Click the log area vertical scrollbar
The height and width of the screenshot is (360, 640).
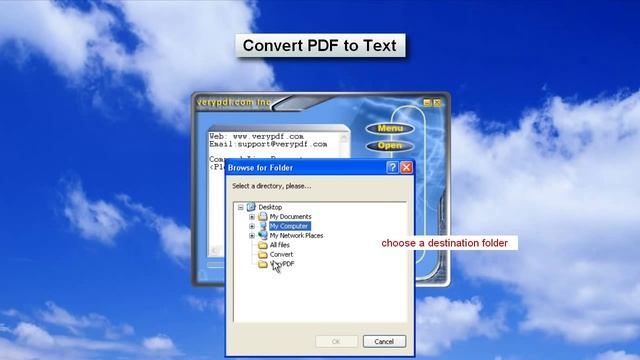coord(344,146)
